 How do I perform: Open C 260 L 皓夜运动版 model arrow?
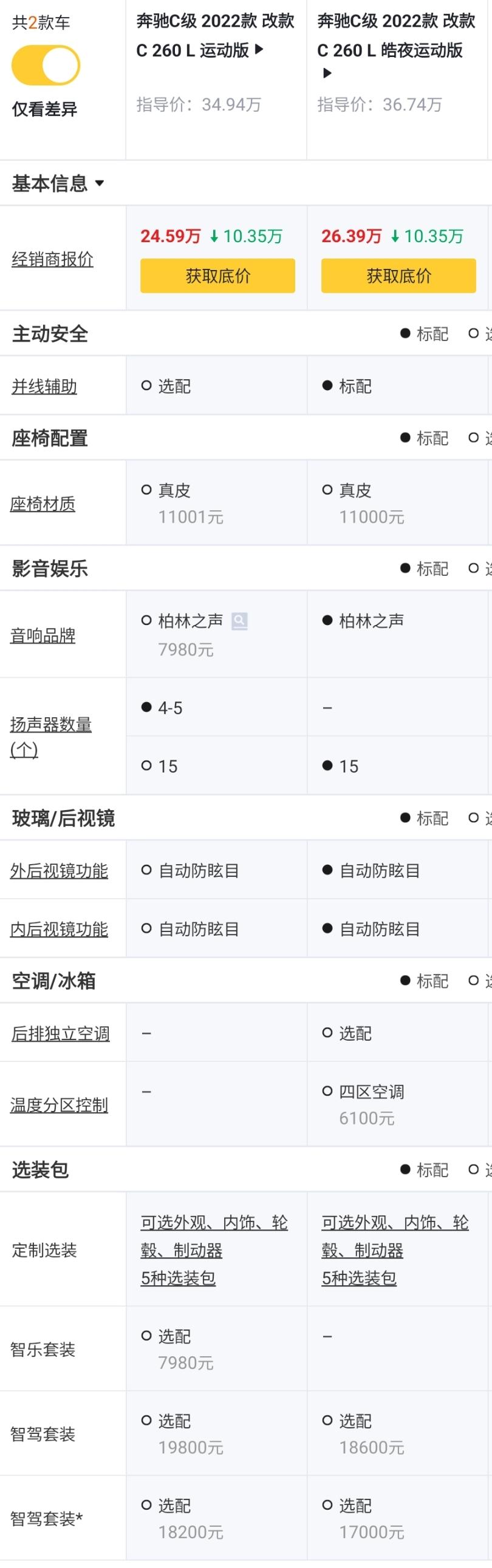click(x=327, y=73)
